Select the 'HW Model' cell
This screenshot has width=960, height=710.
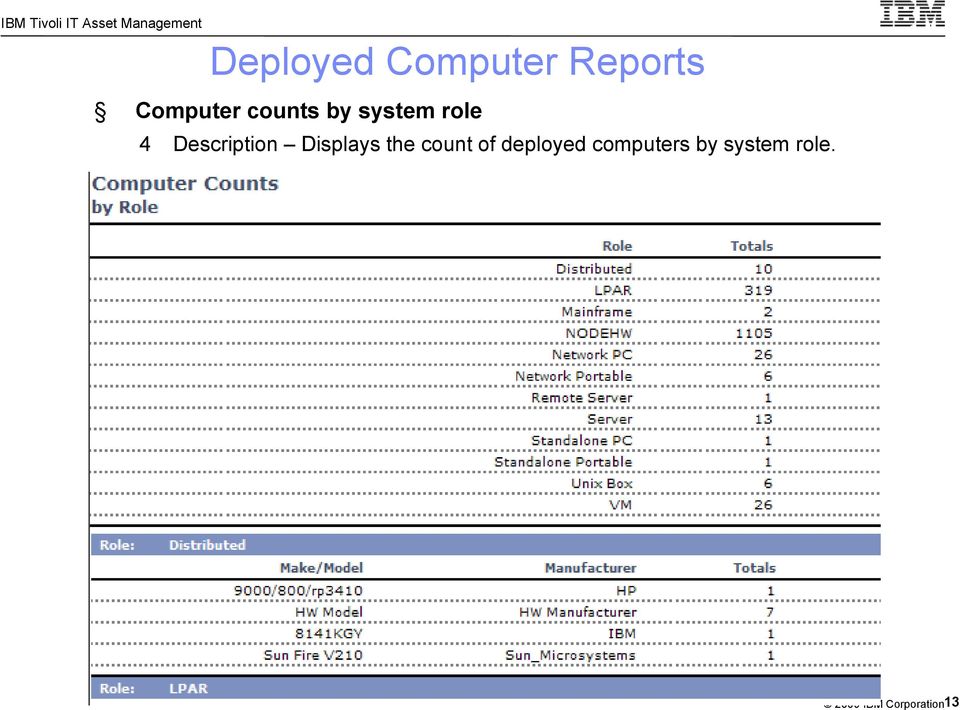pyautogui.click(x=329, y=613)
